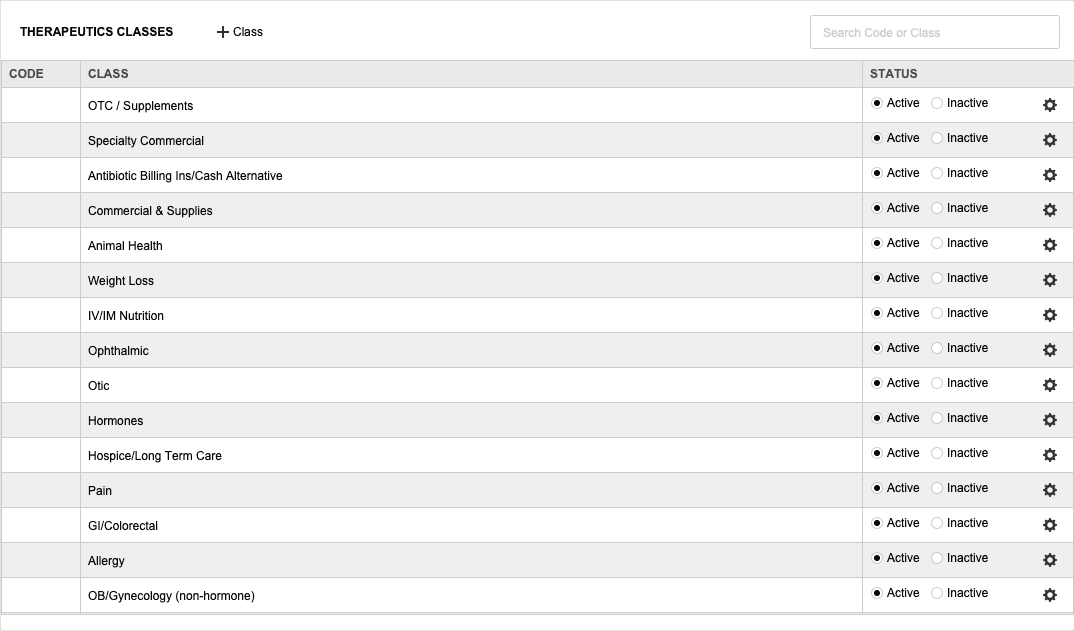Click the gear icon beside Ophthalmic
This screenshot has width=1074, height=631.
1049,350
